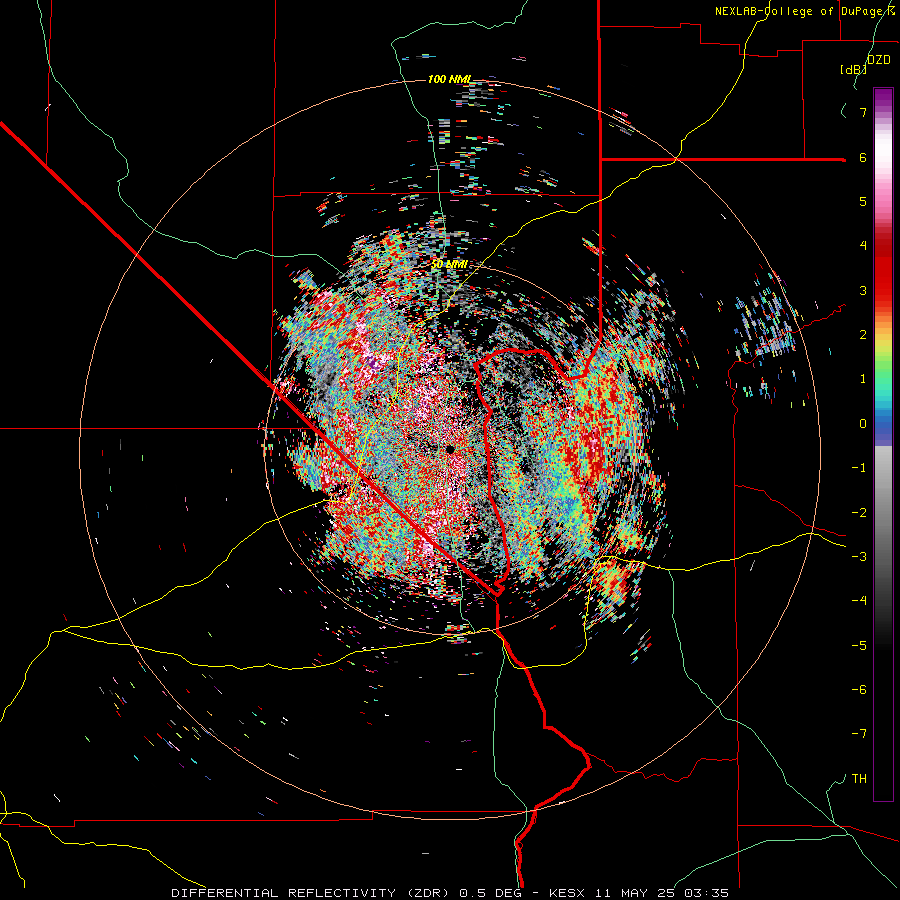This screenshot has height=900, width=900.
Task: Click the -4 dB tick label
Action: [x=859, y=601]
